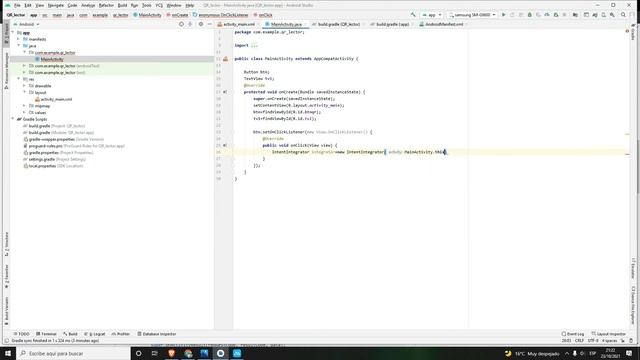640x360 pixels.
Task: Open the Build menu
Action: coord(122,5)
